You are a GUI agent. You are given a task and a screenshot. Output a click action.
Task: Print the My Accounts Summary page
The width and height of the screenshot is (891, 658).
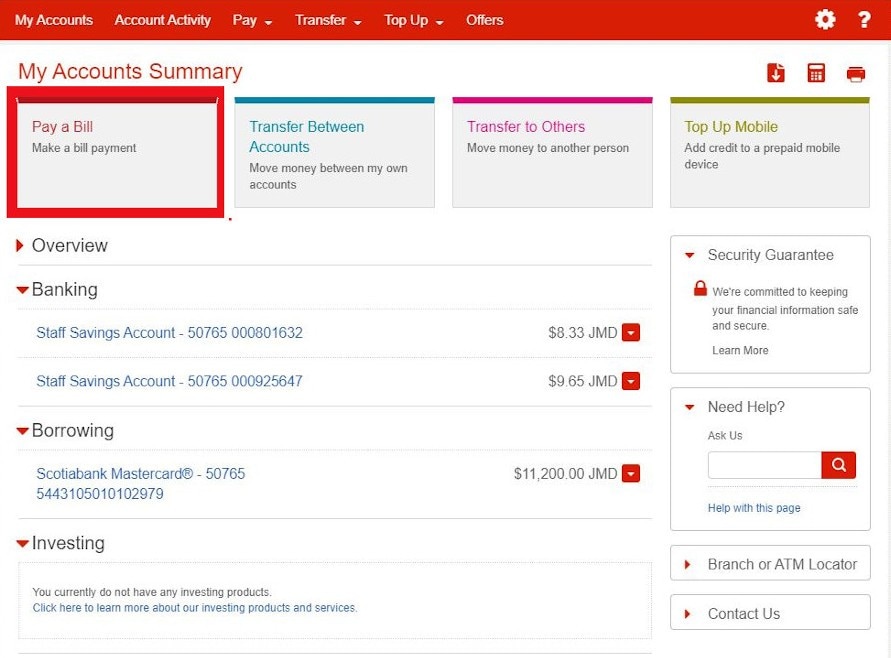tap(855, 72)
